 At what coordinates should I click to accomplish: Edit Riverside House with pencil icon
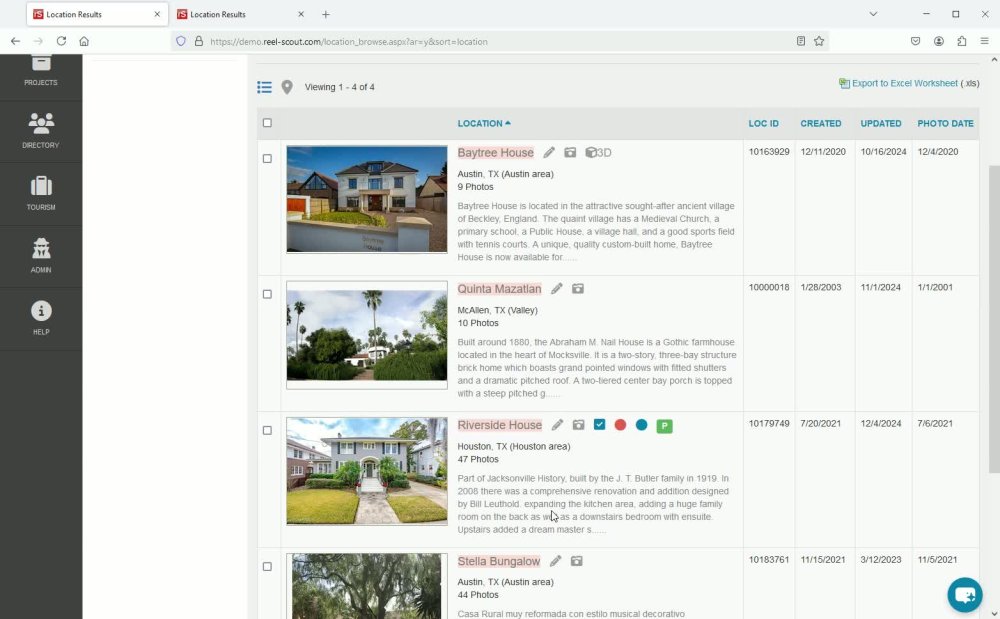557,425
